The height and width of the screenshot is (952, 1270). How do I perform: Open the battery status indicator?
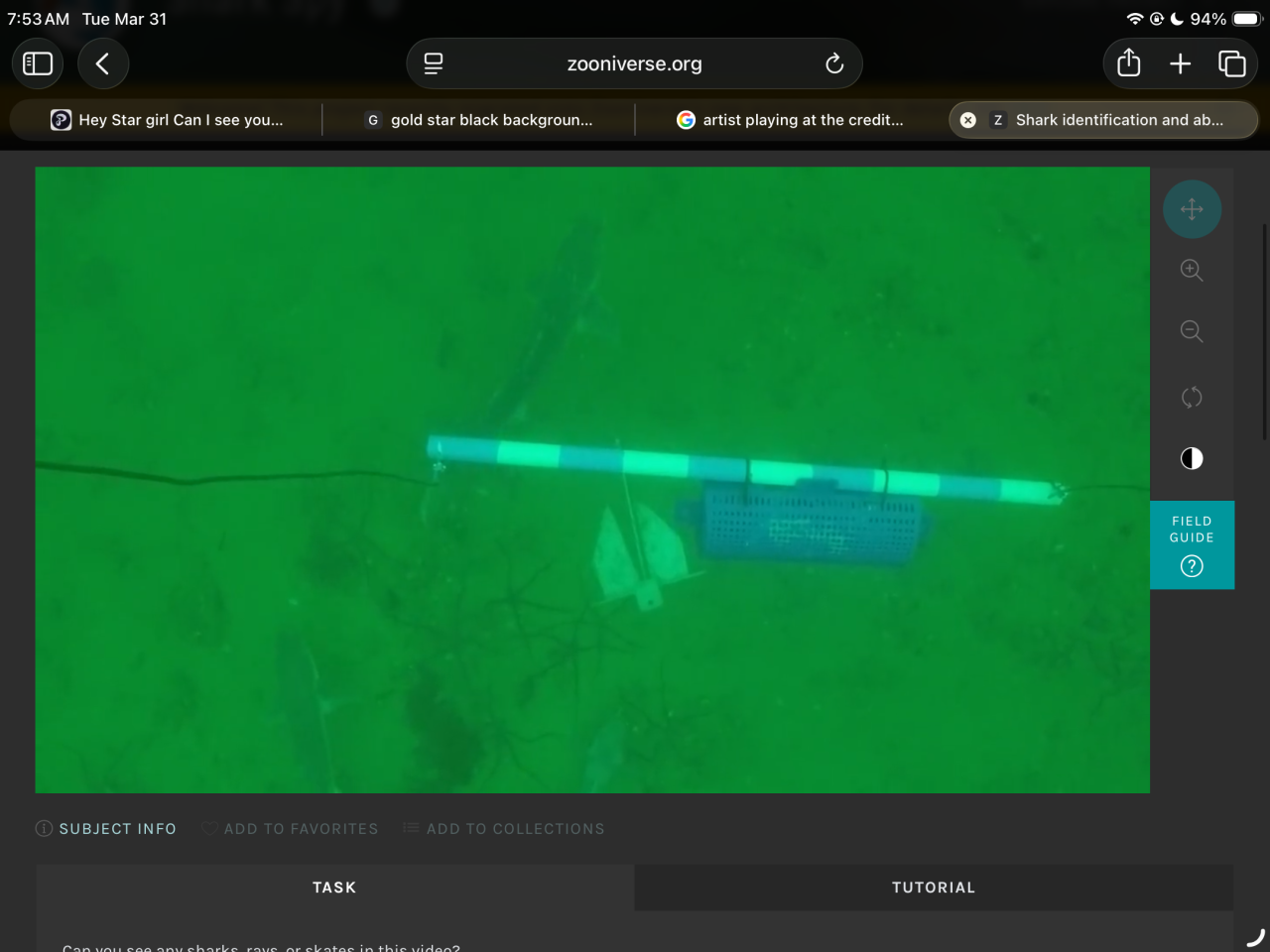tap(1248, 19)
